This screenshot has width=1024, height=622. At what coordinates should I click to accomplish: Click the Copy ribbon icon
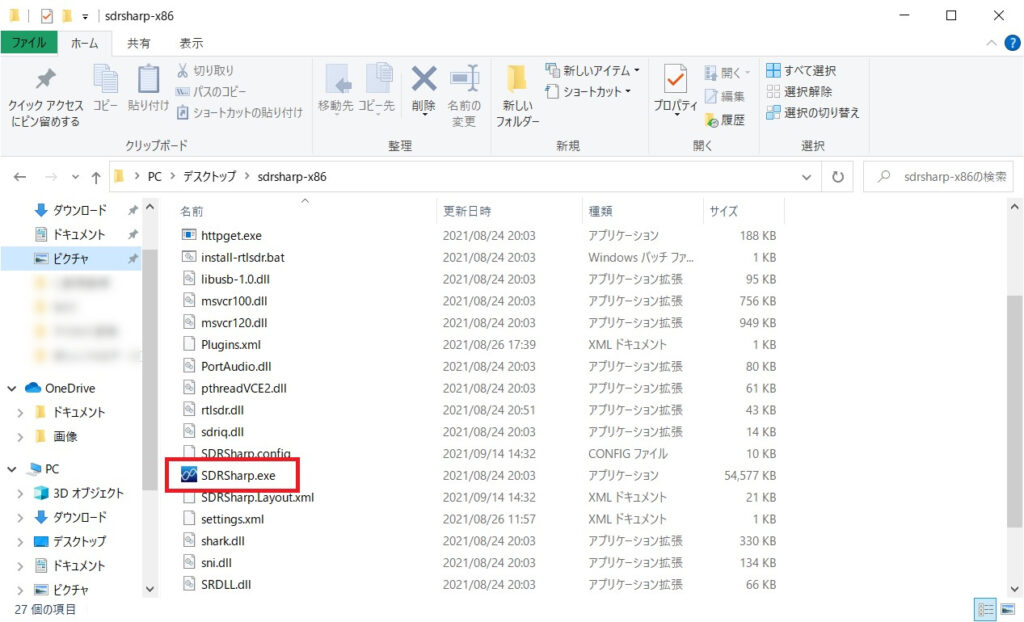(x=105, y=88)
